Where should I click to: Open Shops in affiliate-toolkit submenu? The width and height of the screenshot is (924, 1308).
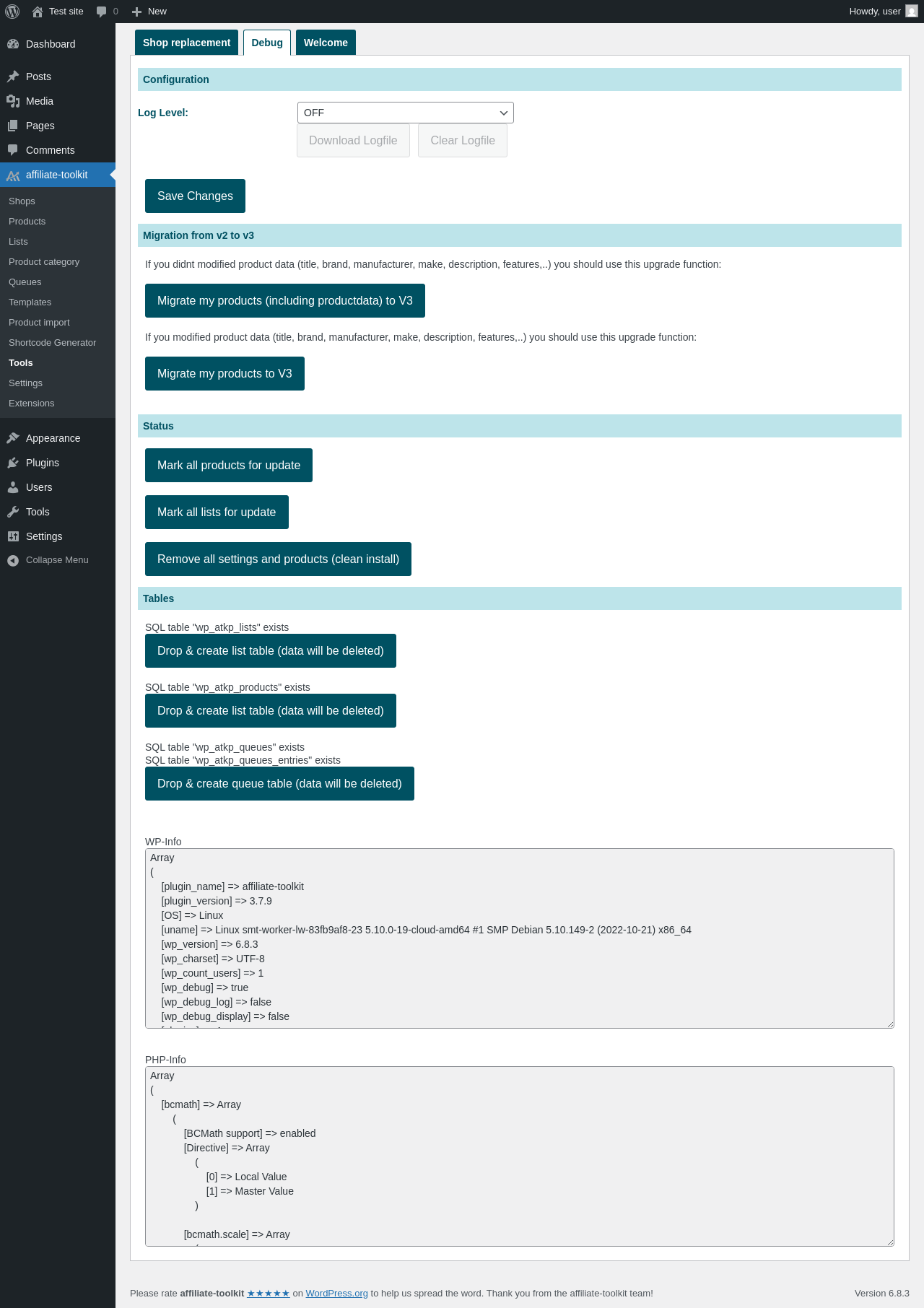(22, 201)
